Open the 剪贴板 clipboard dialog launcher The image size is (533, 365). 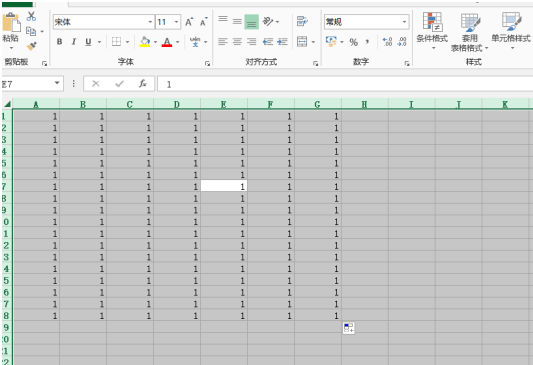coord(45,64)
